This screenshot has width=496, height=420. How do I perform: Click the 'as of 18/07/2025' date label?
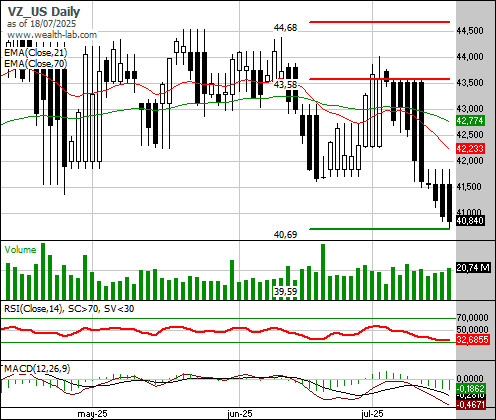41,24
